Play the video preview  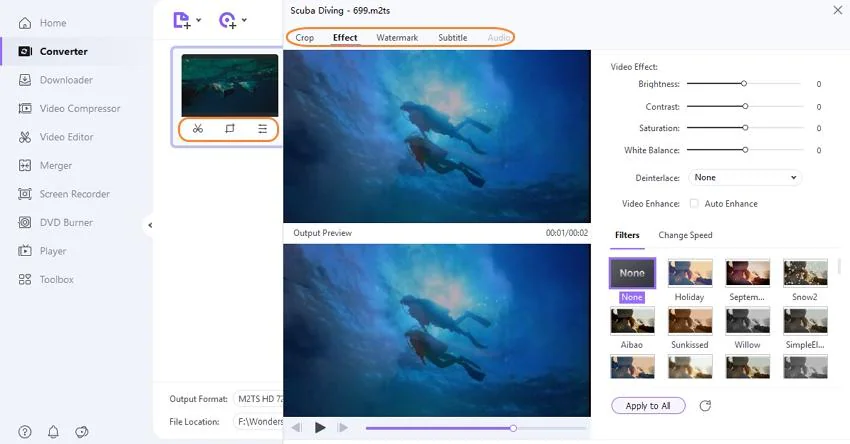coord(320,428)
